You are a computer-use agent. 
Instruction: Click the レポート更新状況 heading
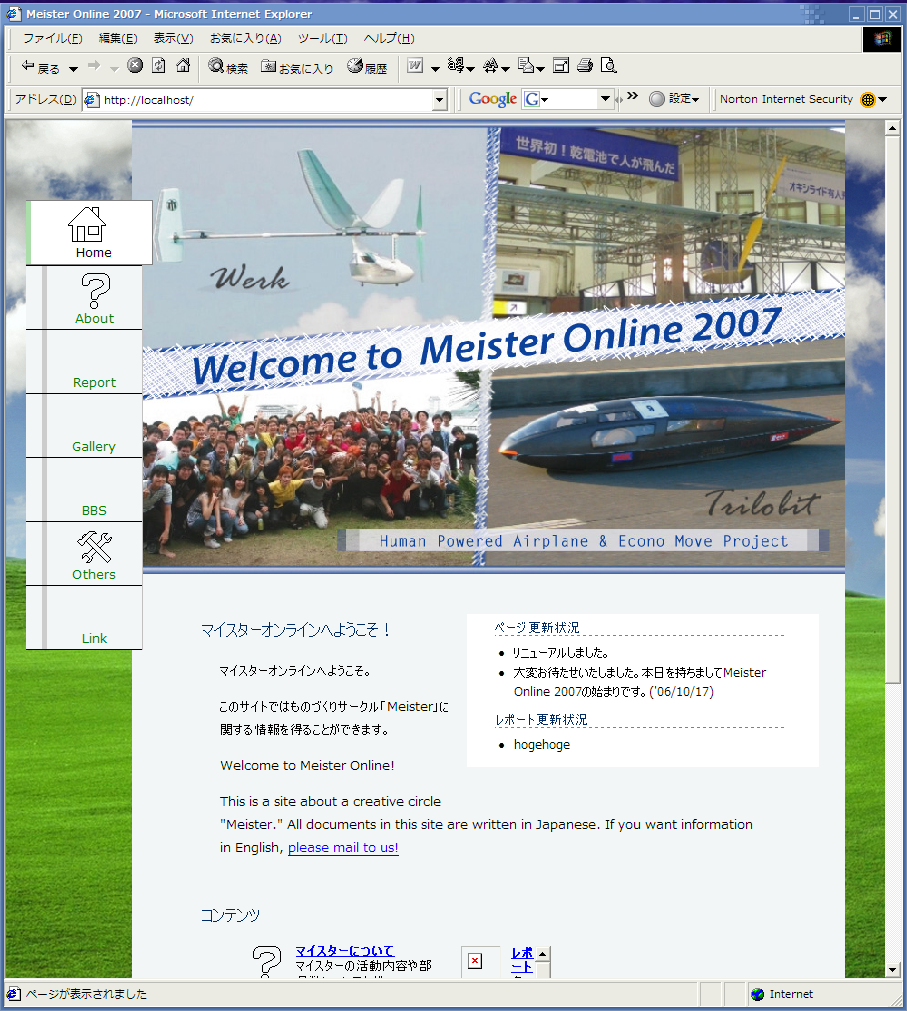point(541,720)
